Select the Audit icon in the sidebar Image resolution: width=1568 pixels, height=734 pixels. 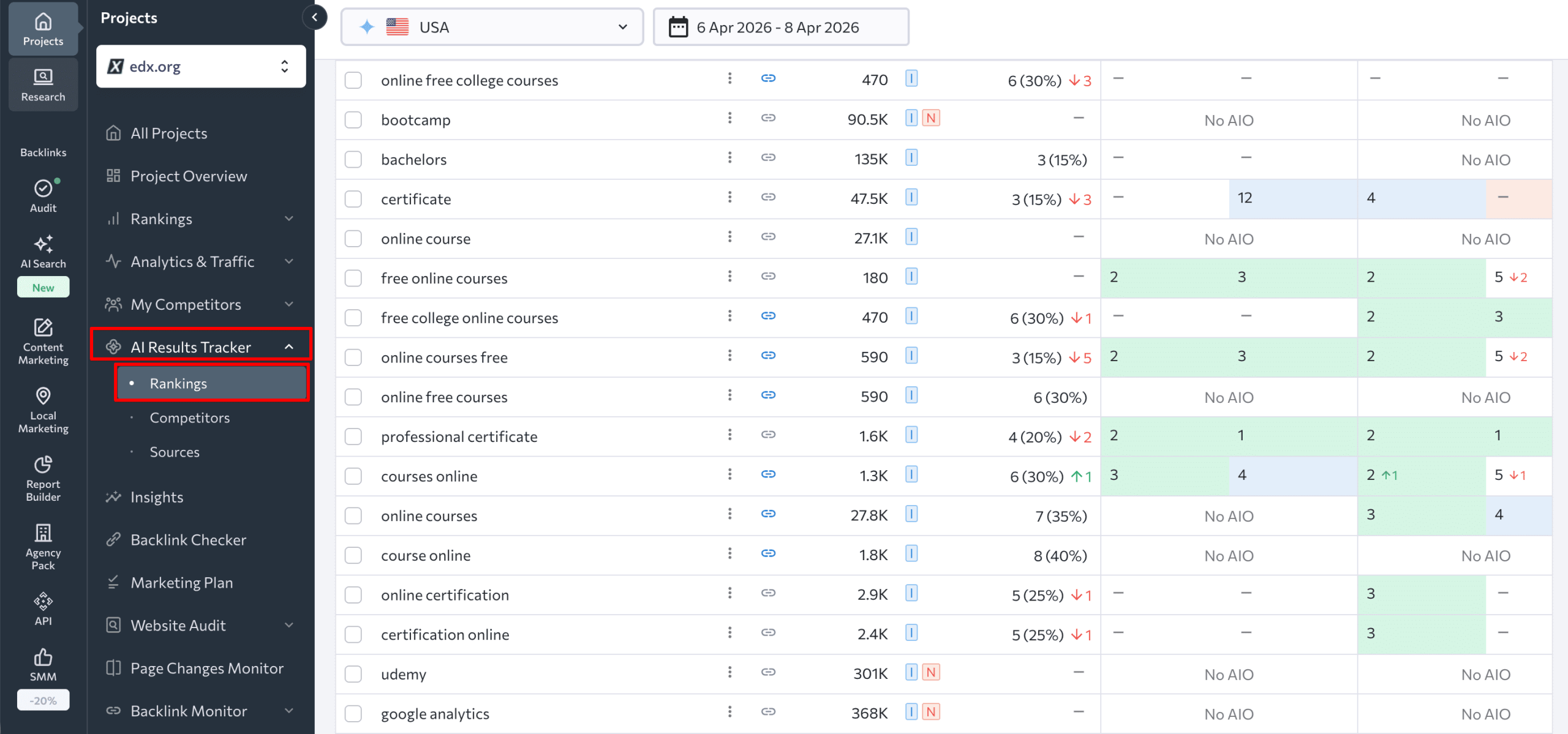point(43,195)
